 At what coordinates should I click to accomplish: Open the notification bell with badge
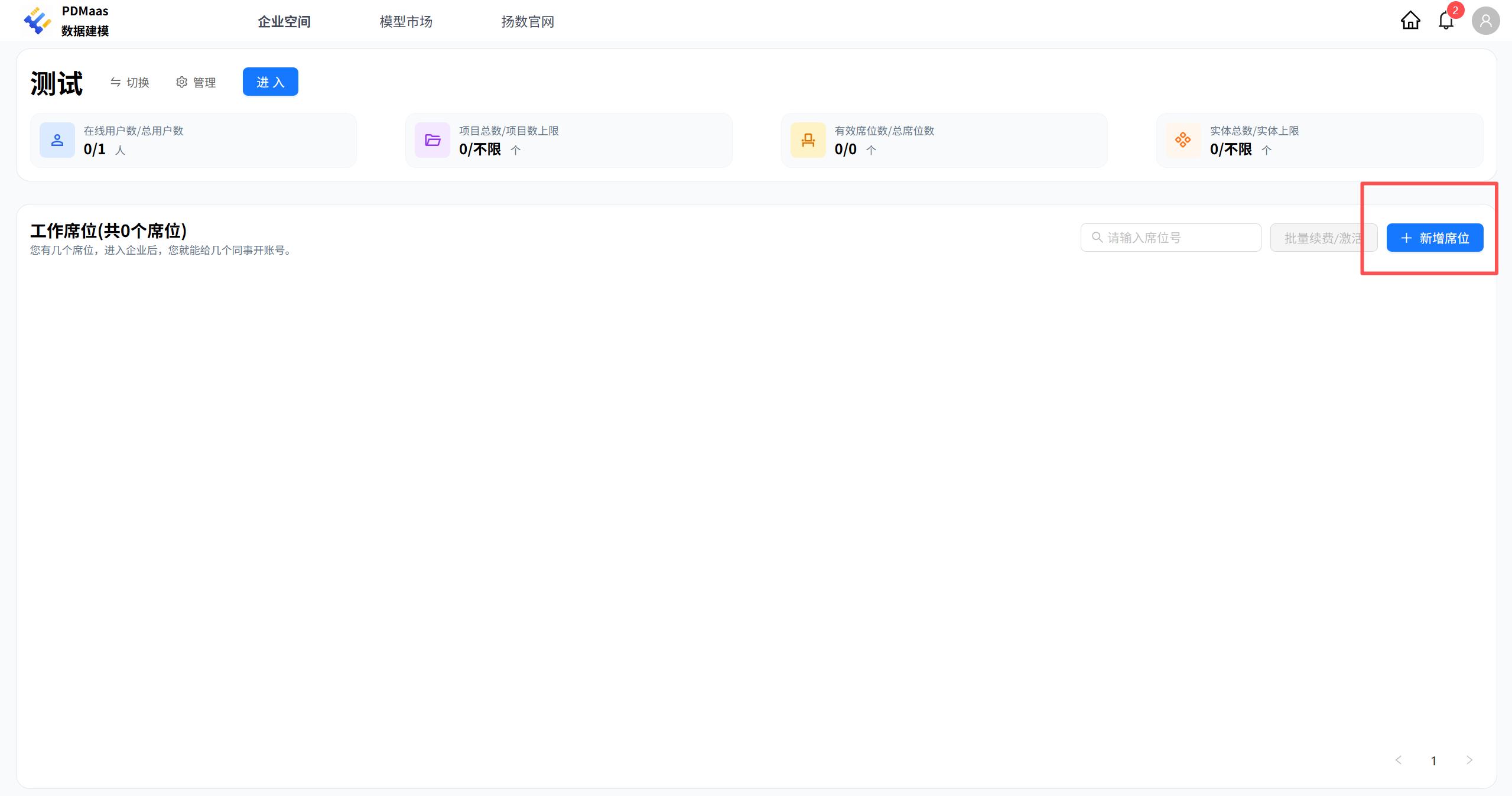click(x=1446, y=21)
